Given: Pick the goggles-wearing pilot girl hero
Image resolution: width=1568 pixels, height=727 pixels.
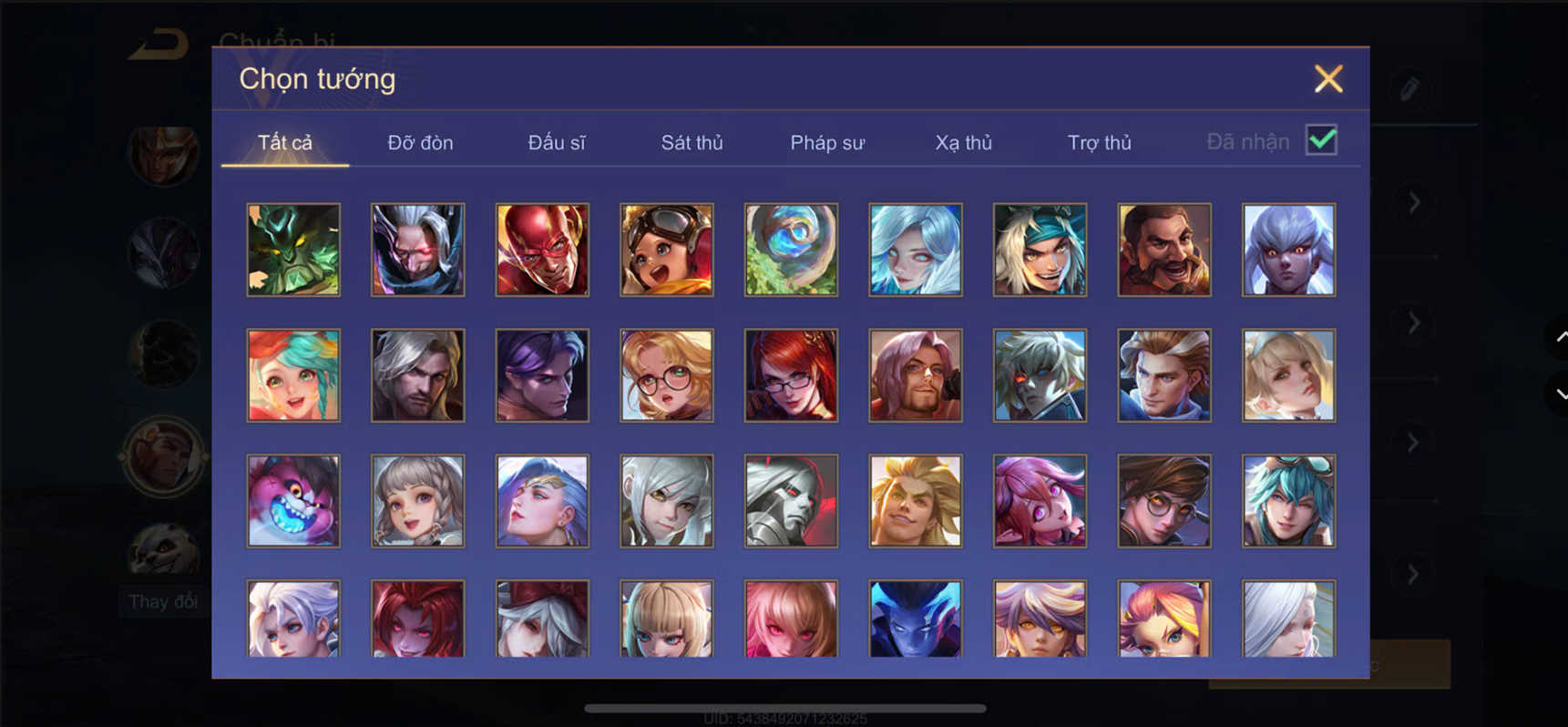Looking at the screenshot, I should (667, 250).
